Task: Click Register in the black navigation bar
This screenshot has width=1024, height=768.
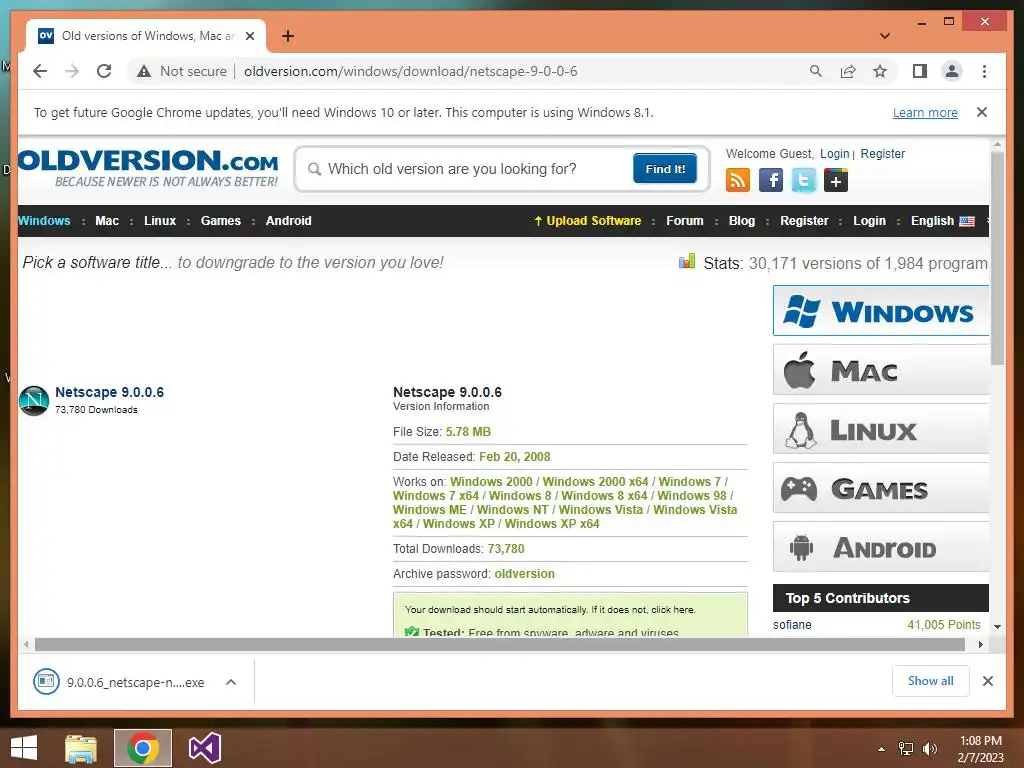Action: coord(804,221)
